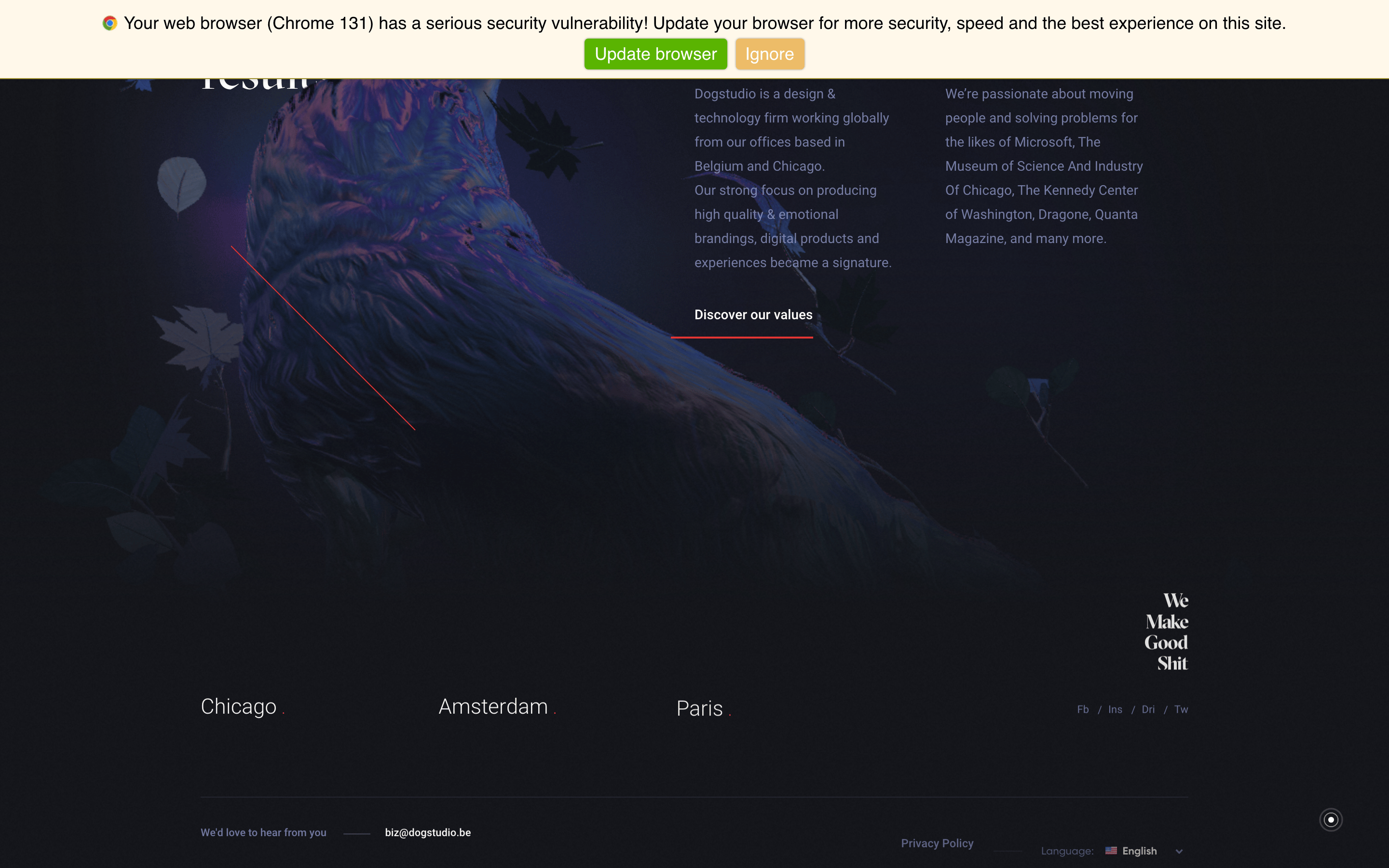Click the language dropdown chevron arrow
The width and height of the screenshot is (1389, 868).
[1179, 851]
